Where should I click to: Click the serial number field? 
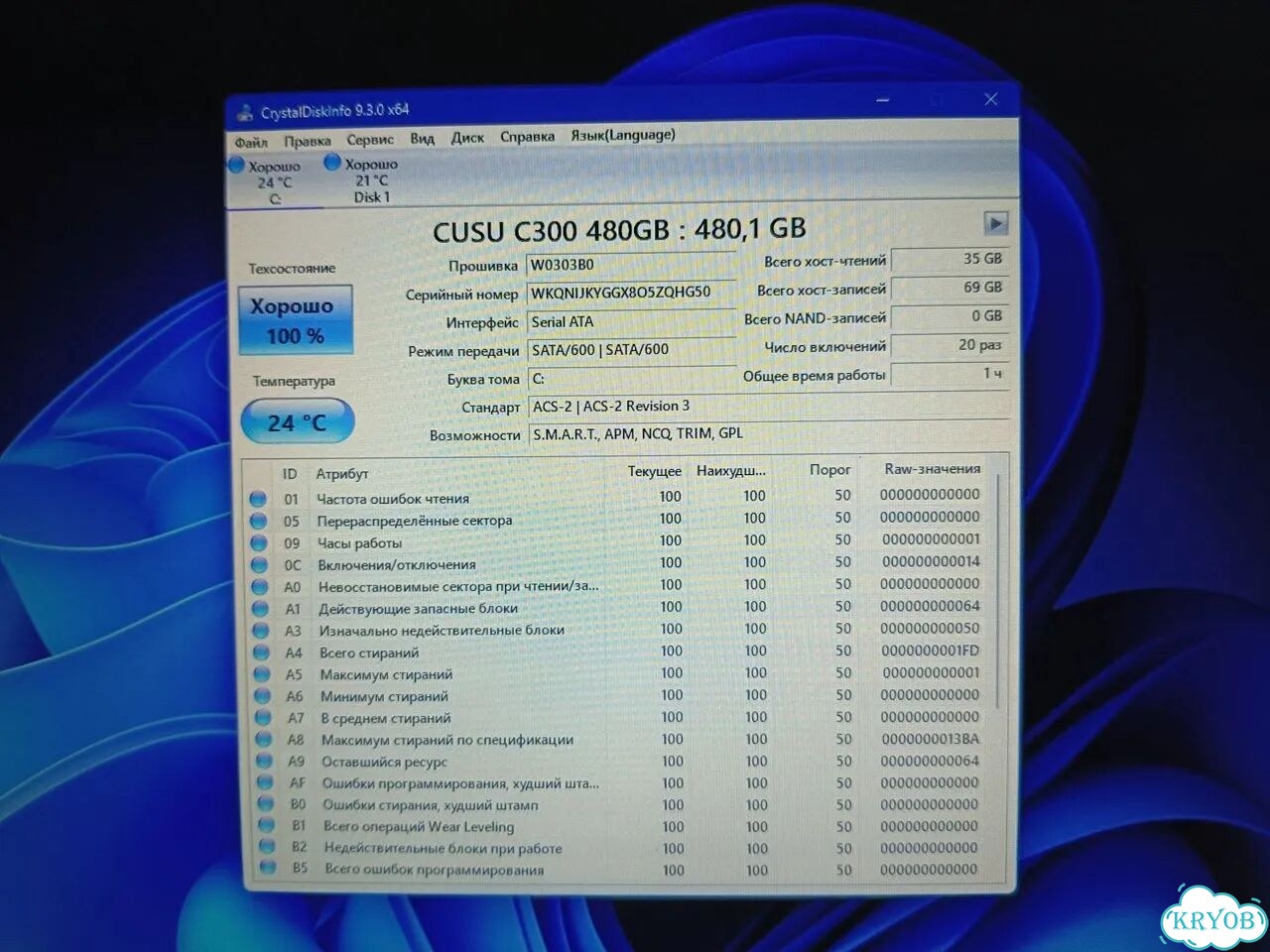pyautogui.click(x=631, y=293)
